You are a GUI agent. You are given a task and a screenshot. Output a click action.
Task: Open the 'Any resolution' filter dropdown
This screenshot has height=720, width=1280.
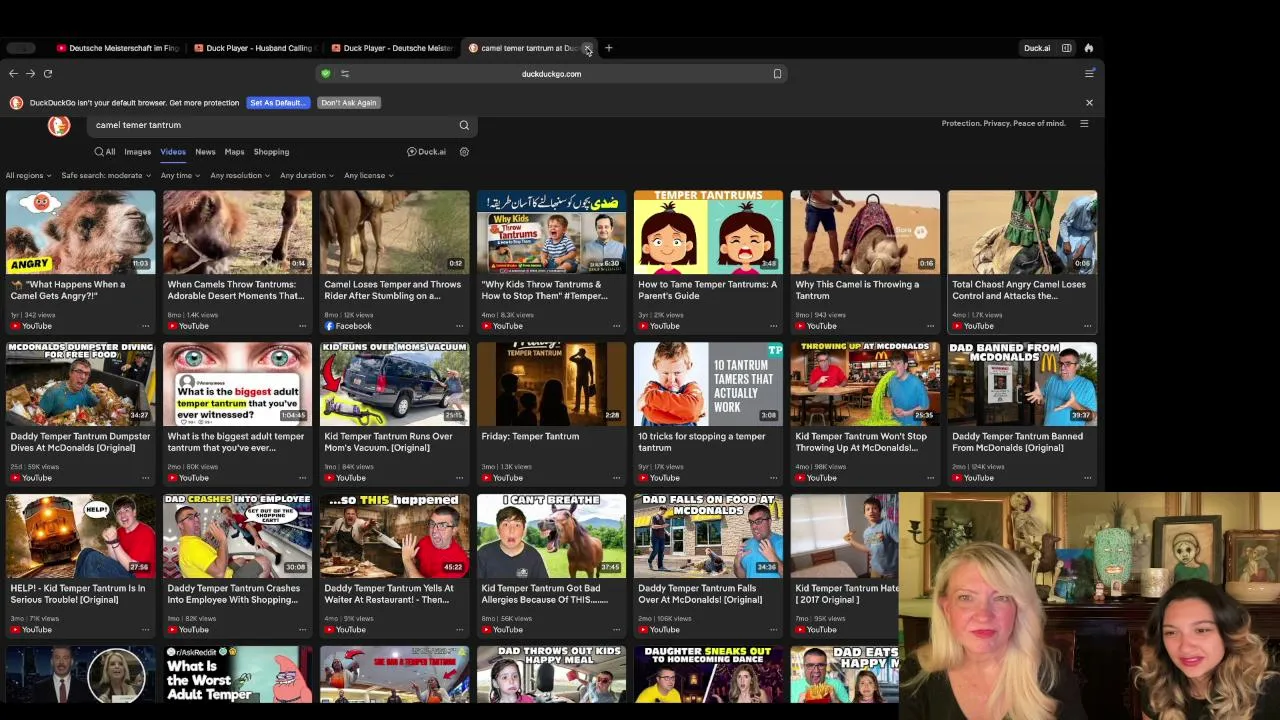(x=240, y=176)
